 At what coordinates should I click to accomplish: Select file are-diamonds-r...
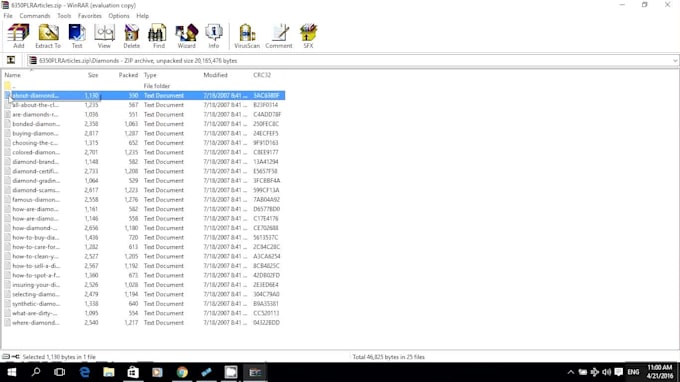click(x=144, y=114)
